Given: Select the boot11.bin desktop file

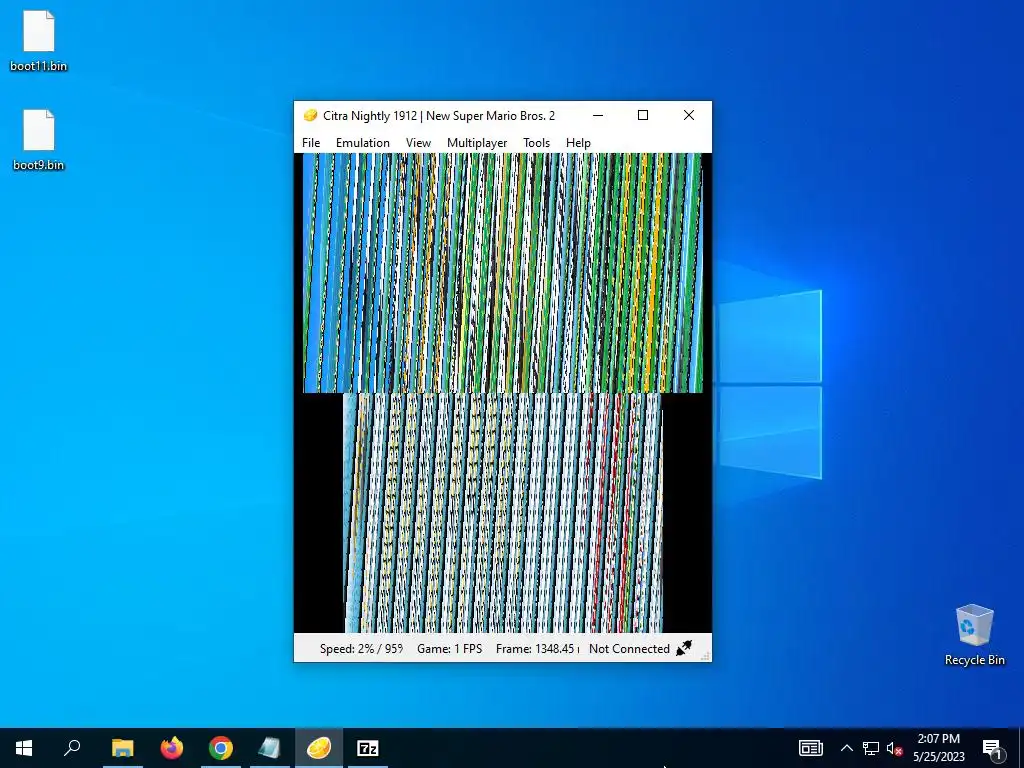Looking at the screenshot, I should coord(39,41).
